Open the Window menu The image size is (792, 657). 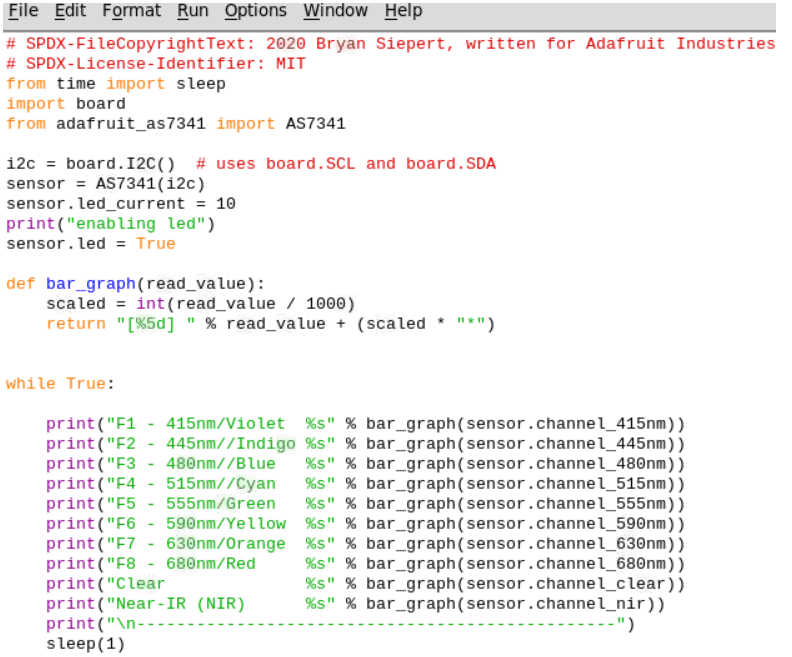click(335, 11)
